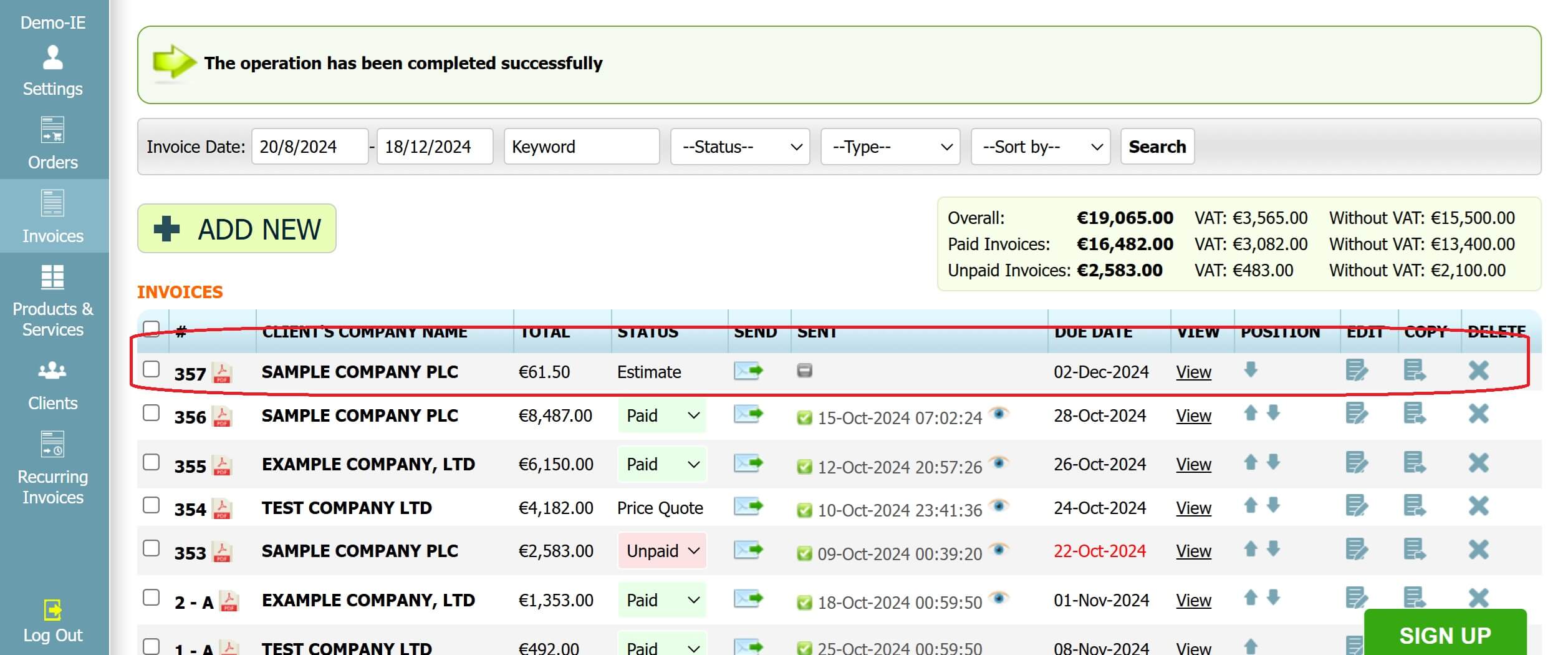Move invoice 353 up with arrow

point(1250,548)
